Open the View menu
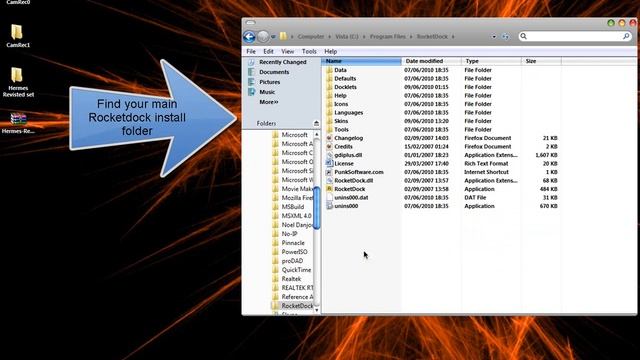The image size is (640, 360). pos(287,51)
